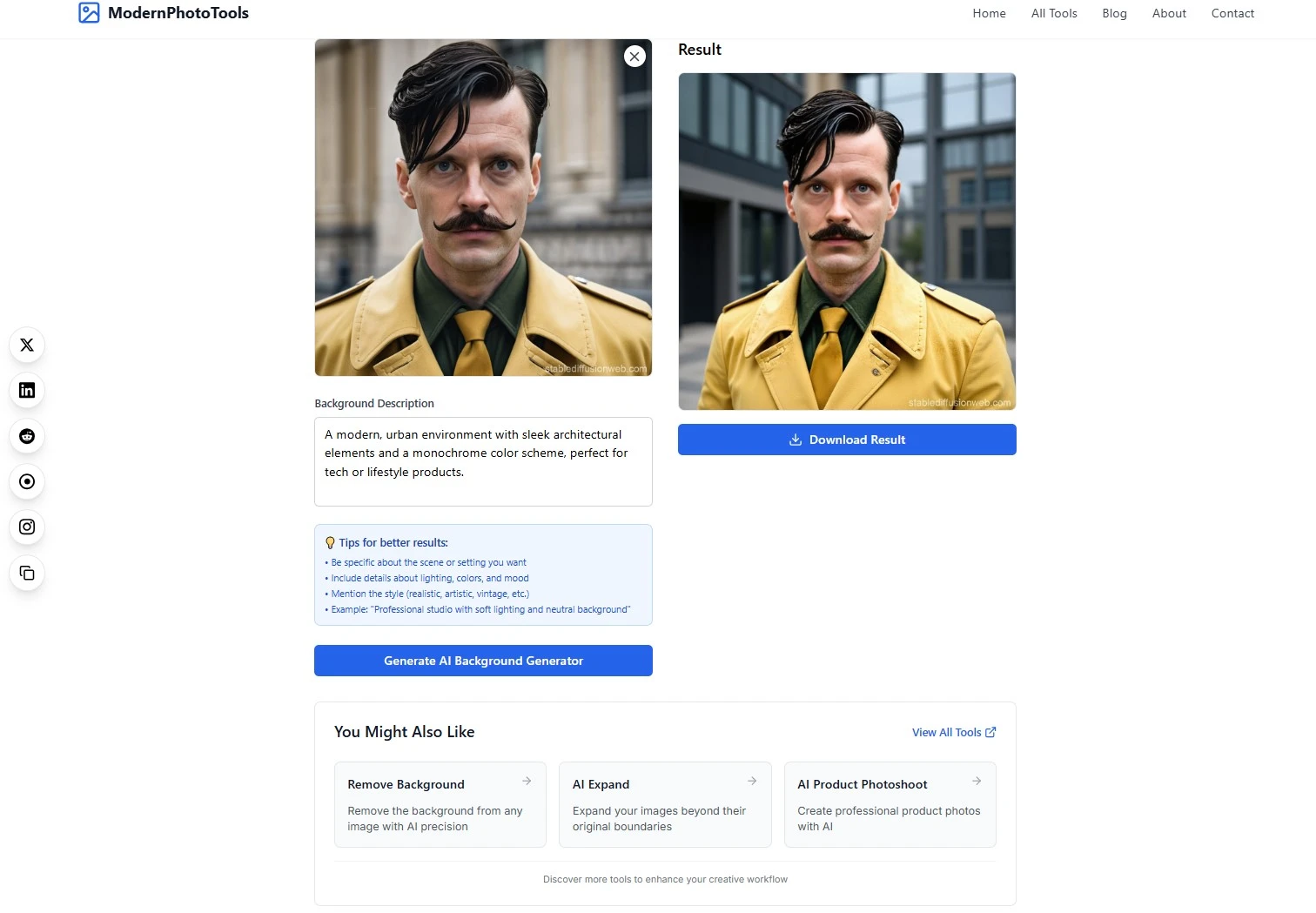This screenshot has height=913, width=1316.
Task: Click arrow on AI Product Photoshoot card
Action: 977,781
